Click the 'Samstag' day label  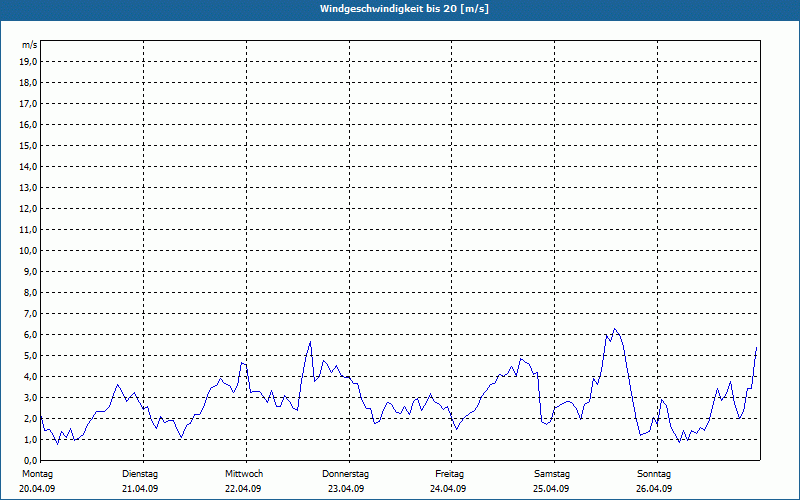pyautogui.click(x=552, y=474)
